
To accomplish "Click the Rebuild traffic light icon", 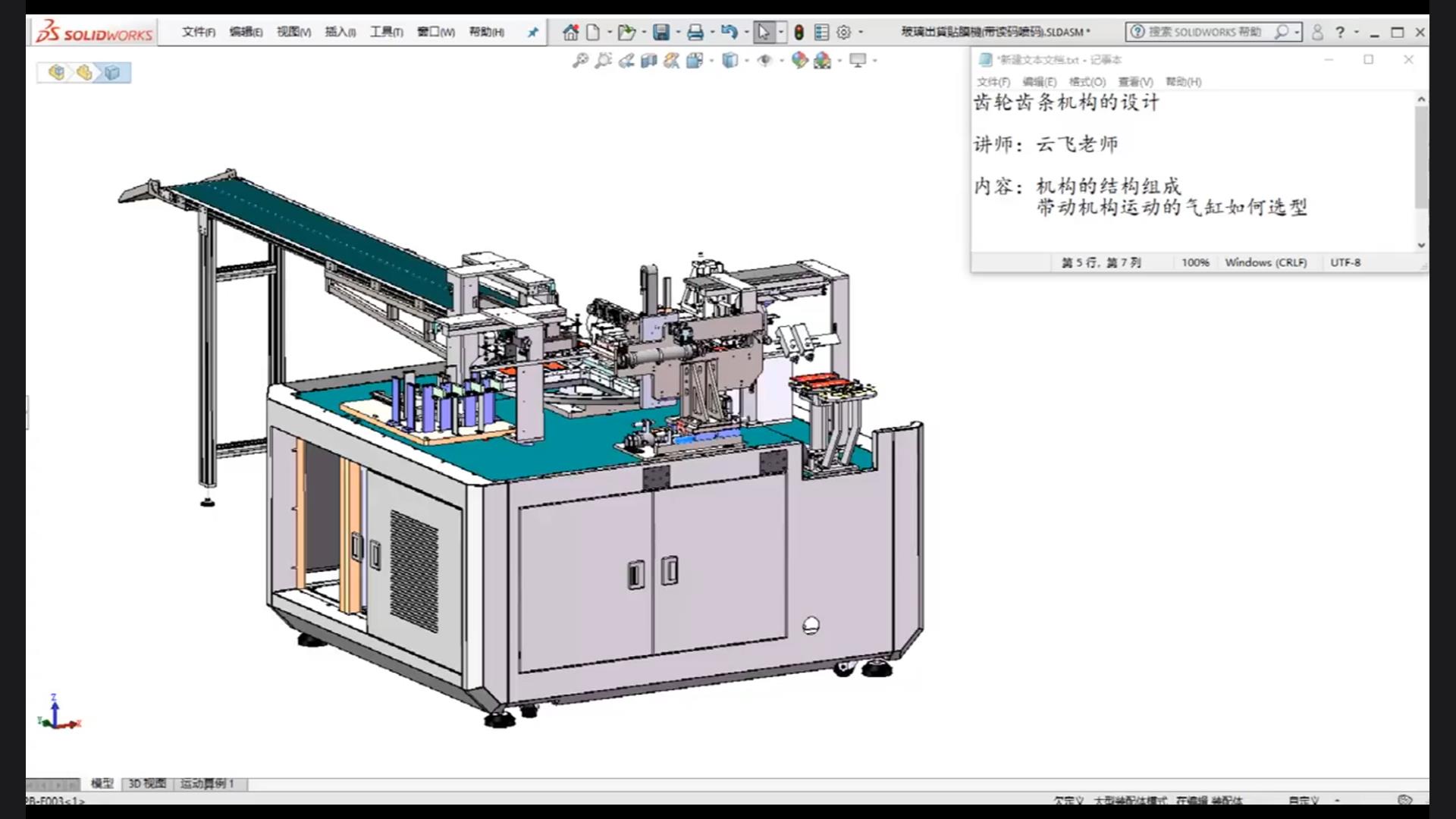I will point(799,32).
